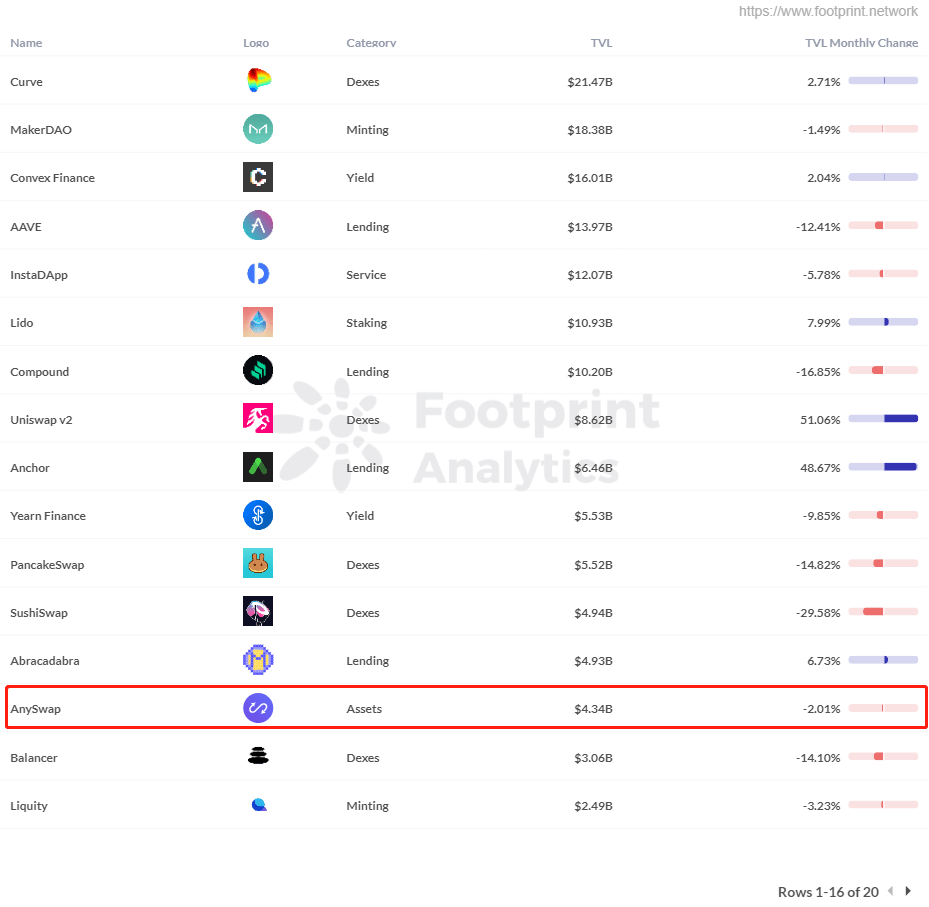Click Uniswap v2 monthly change bar

[x=883, y=419]
